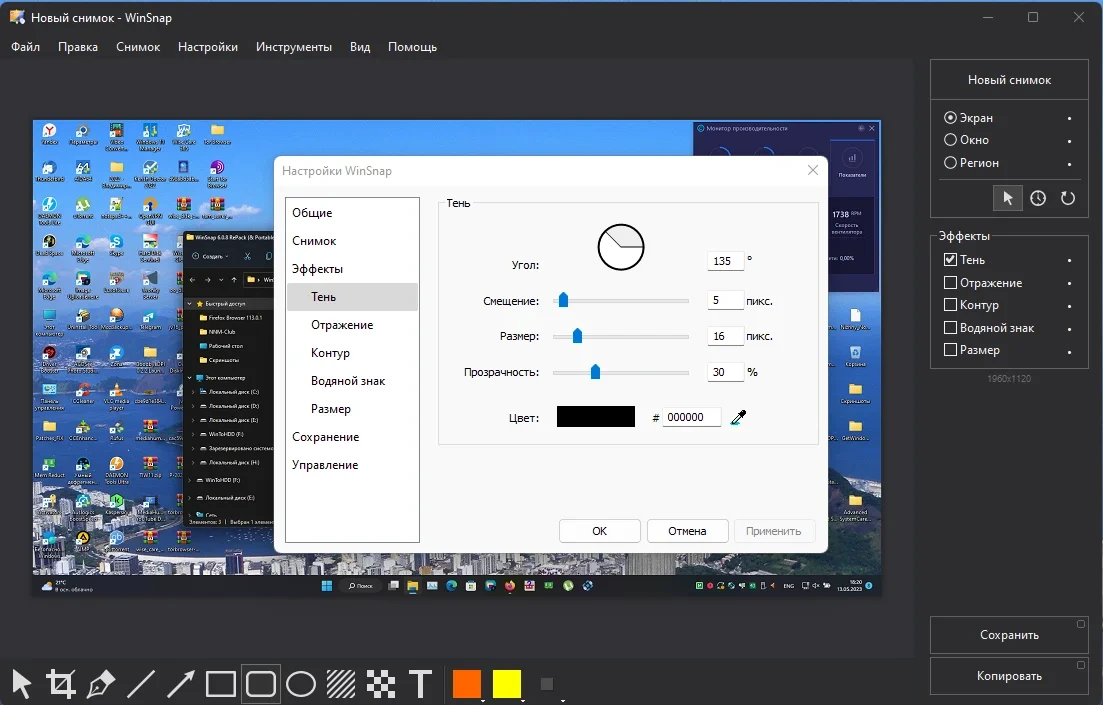The width and height of the screenshot is (1103, 705).
Task: Select the straight Line tool
Action: (141, 684)
